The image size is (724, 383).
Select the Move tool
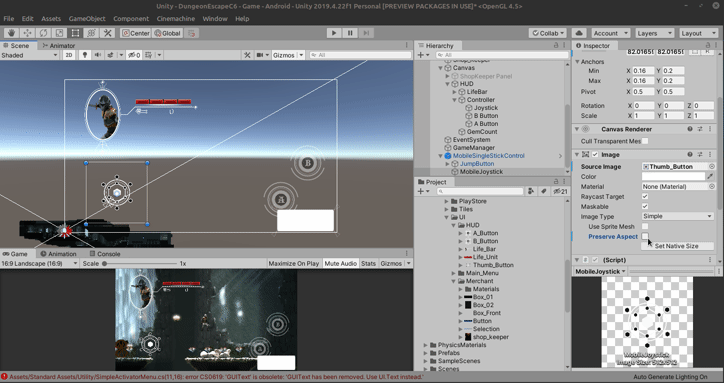27,33
